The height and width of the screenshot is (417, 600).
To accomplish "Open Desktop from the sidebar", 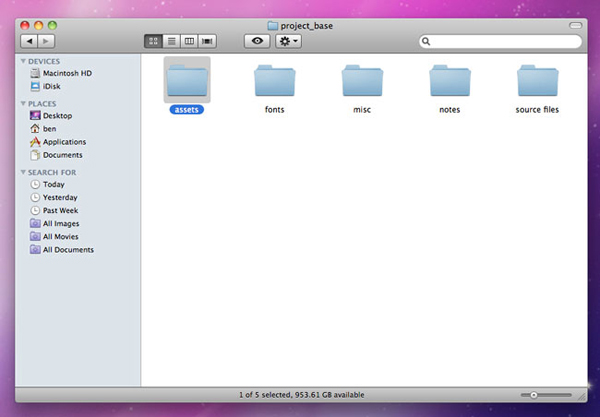I will (51, 116).
